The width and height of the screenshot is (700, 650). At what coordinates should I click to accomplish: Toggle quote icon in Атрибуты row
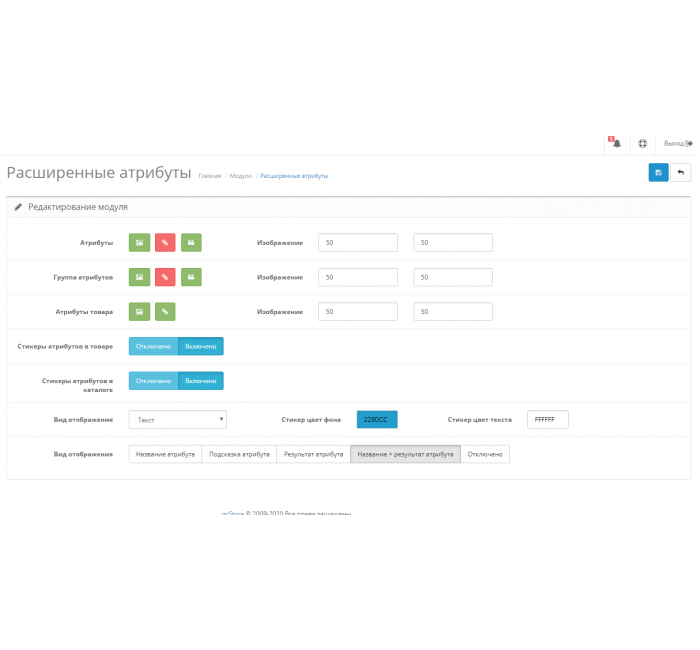tap(191, 242)
